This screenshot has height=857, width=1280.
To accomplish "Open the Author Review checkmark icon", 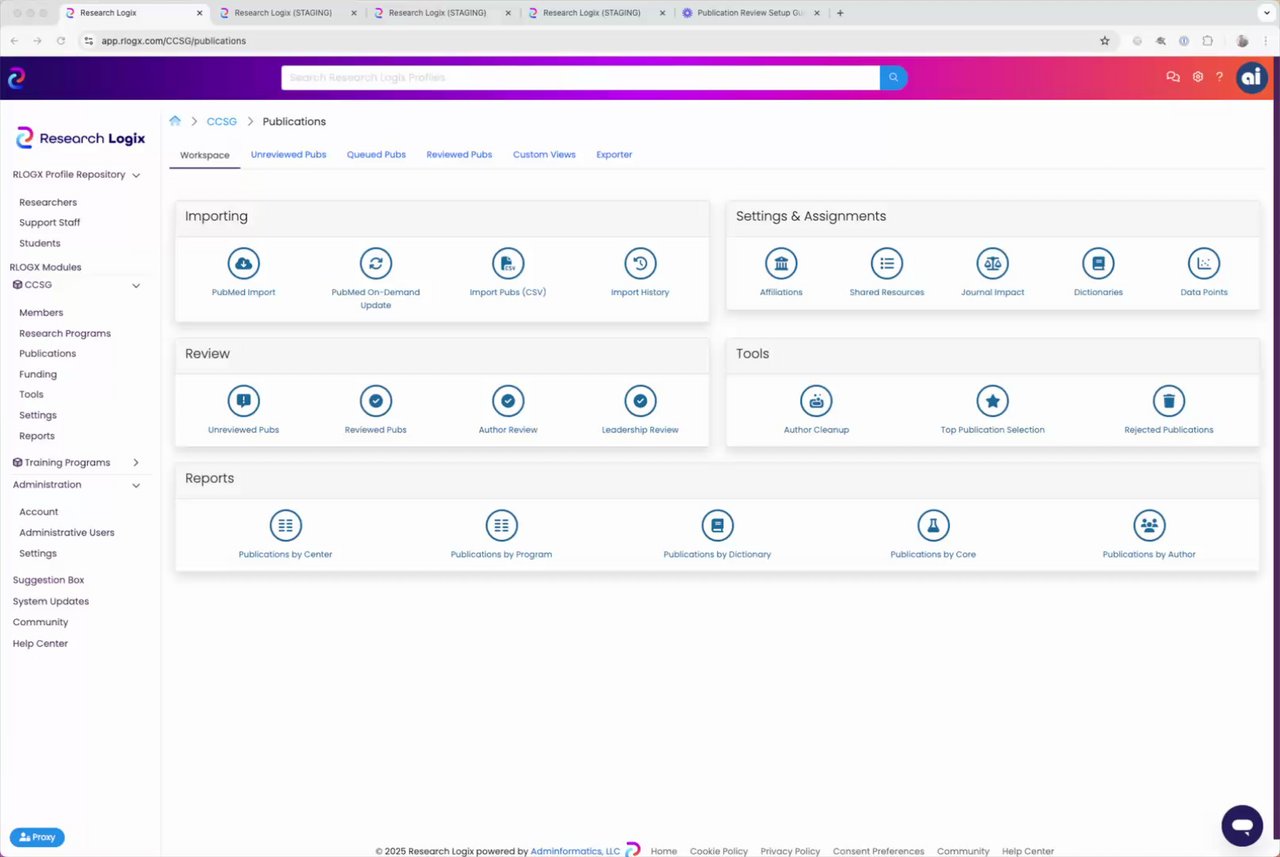I will click(x=508, y=401).
